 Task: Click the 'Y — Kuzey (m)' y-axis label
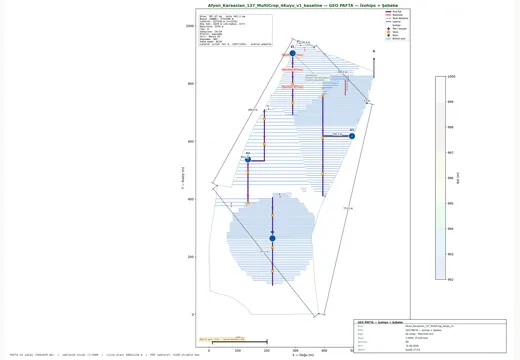coord(182,178)
